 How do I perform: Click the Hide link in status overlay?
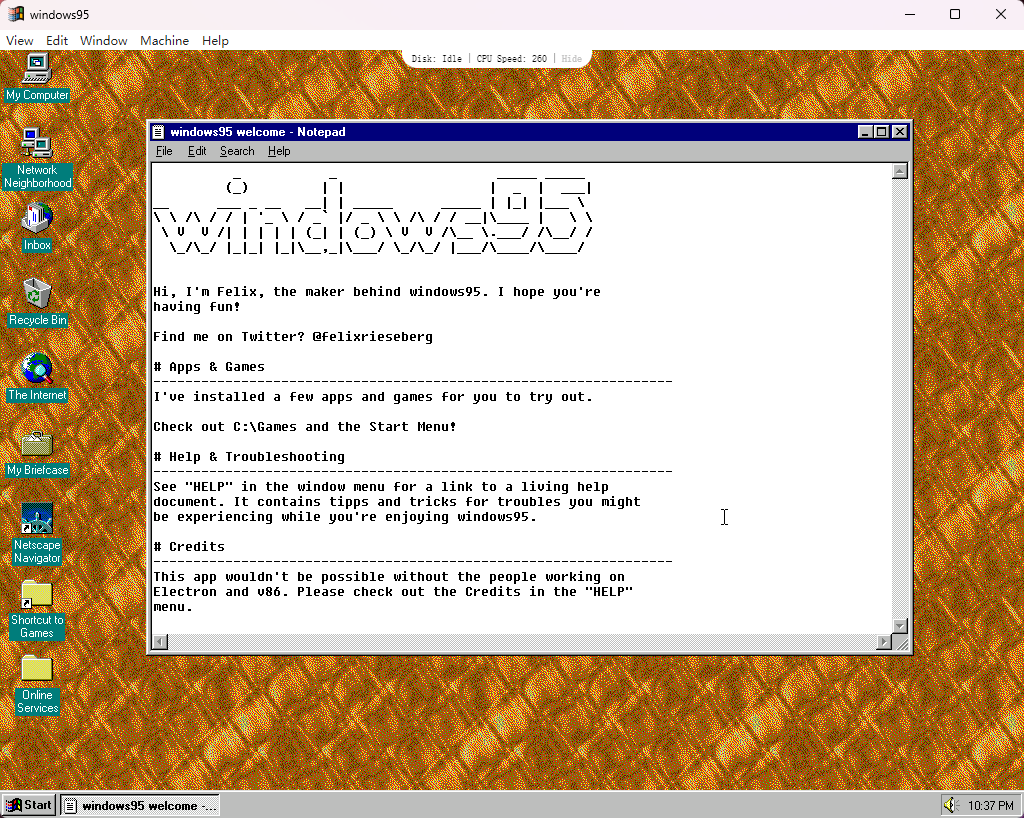[571, 59]
